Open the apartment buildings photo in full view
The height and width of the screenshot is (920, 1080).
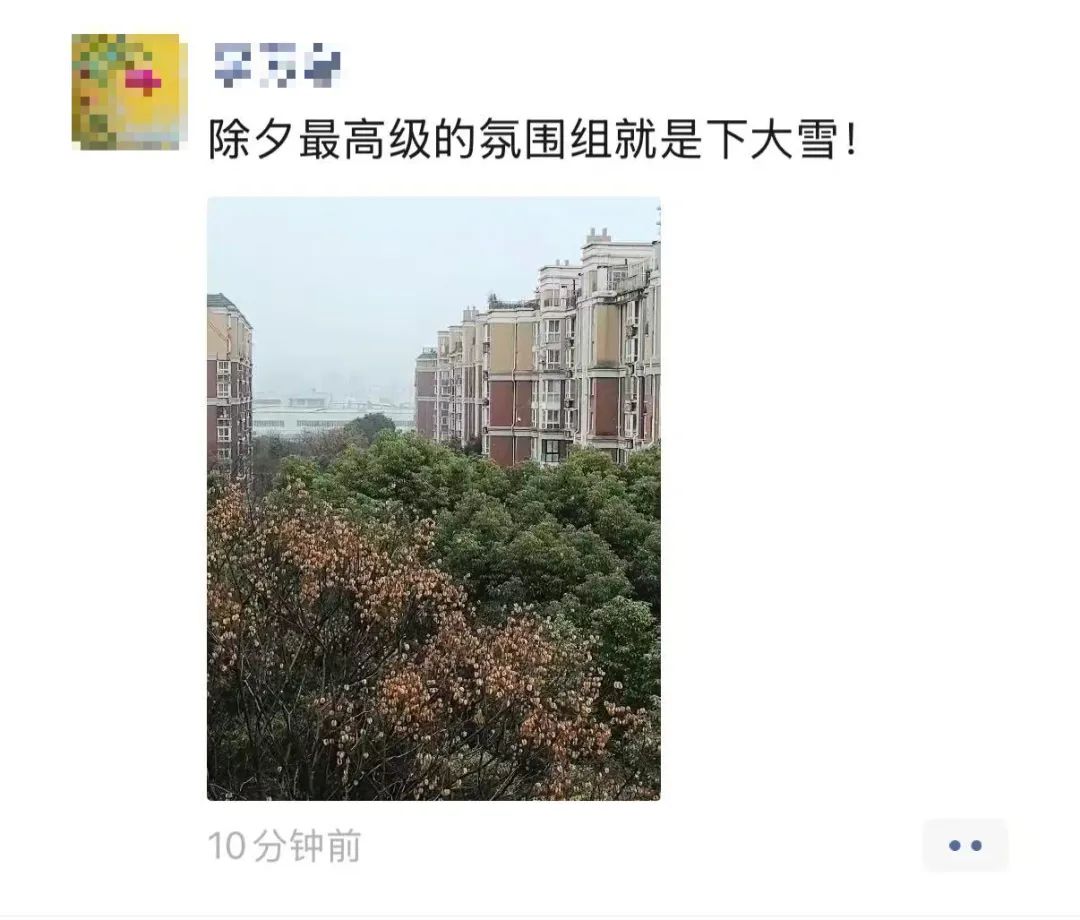[x=434, y=499]
